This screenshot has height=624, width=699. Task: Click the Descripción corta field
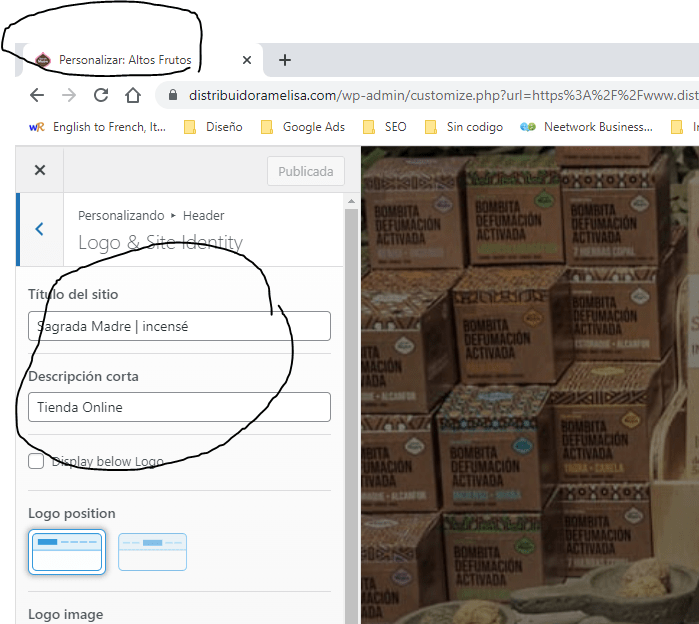pyautogui.click(x=179, y=407)
